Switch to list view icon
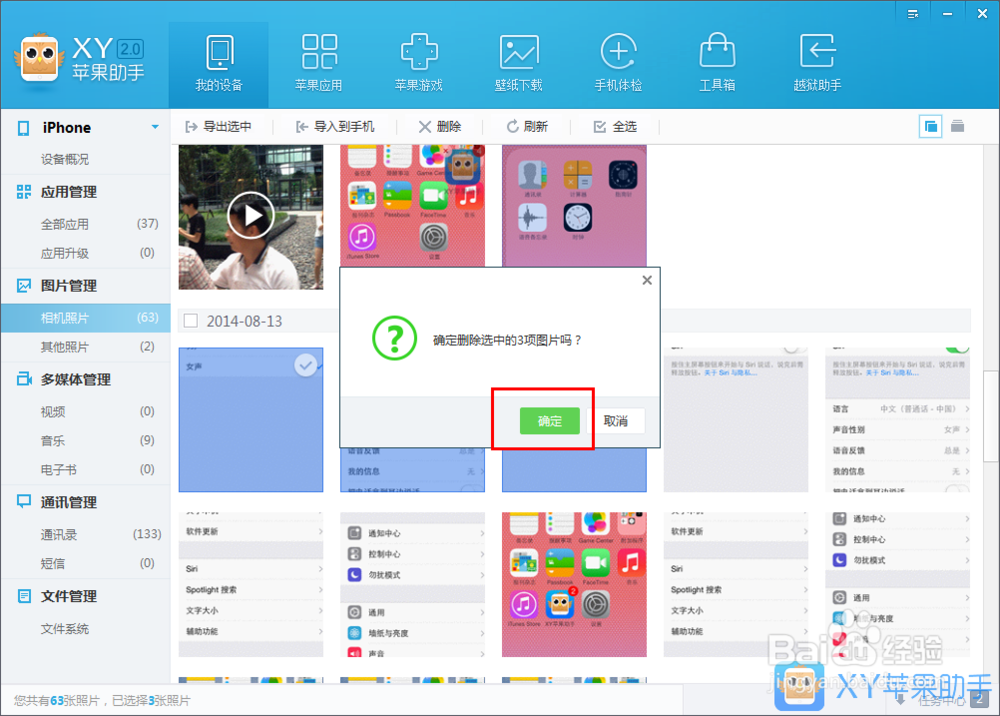The image size is (1000, 716). point(957,126)
